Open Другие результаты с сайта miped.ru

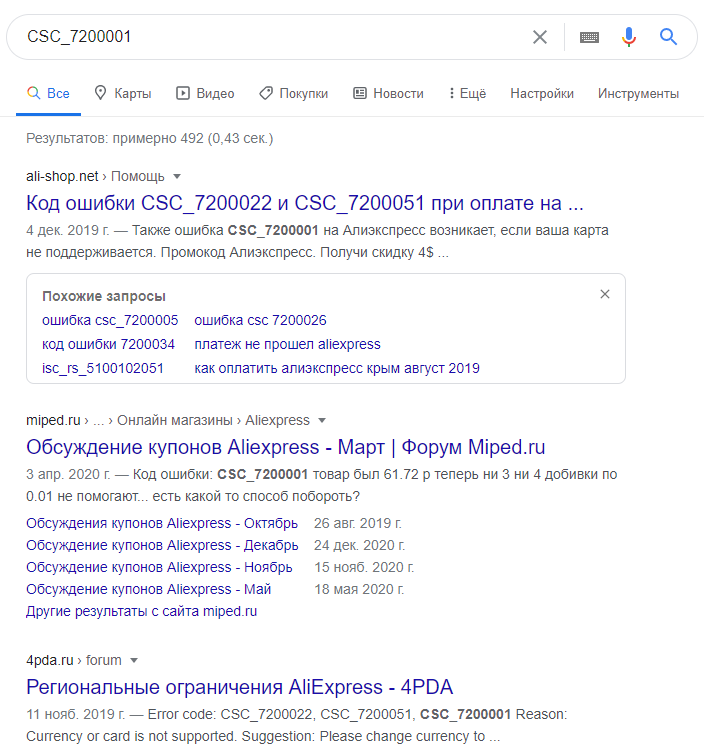click(x=141, y=611)
